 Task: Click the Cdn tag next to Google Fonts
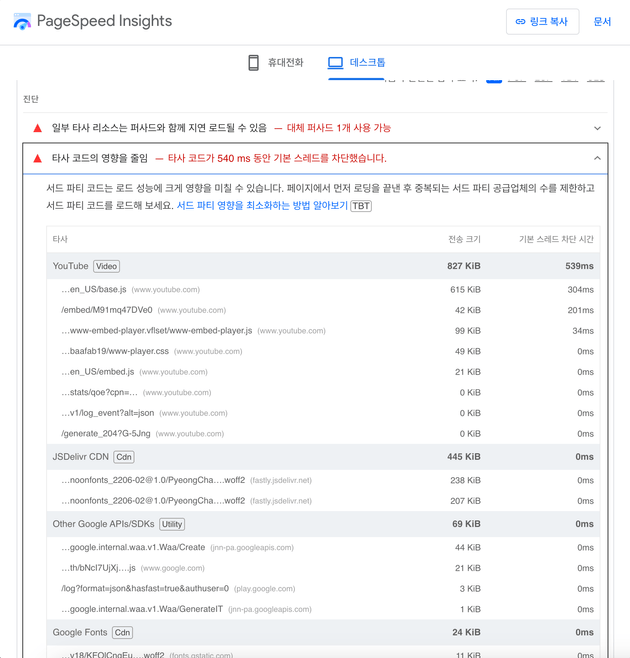coord(122,632)
